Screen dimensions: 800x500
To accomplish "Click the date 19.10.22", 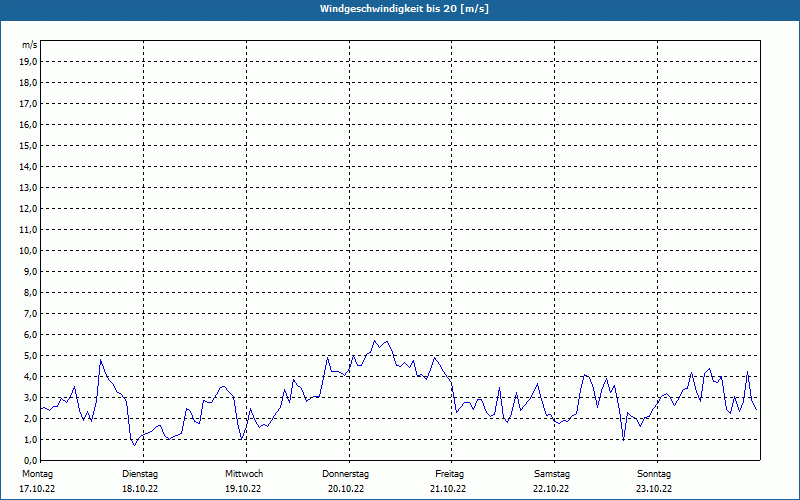I will coord(243,489).
